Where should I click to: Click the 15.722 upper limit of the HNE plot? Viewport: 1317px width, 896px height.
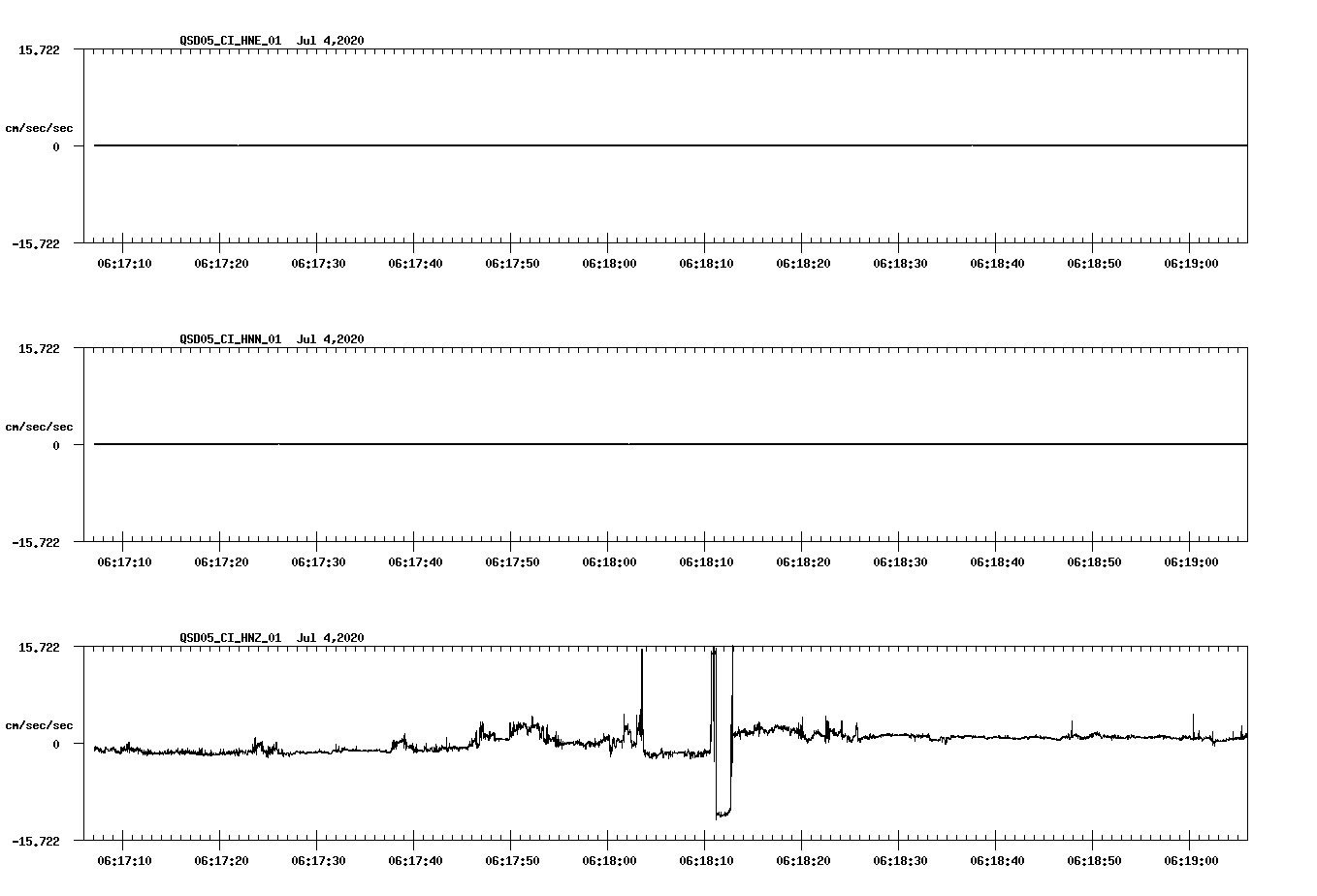(39, 50)
